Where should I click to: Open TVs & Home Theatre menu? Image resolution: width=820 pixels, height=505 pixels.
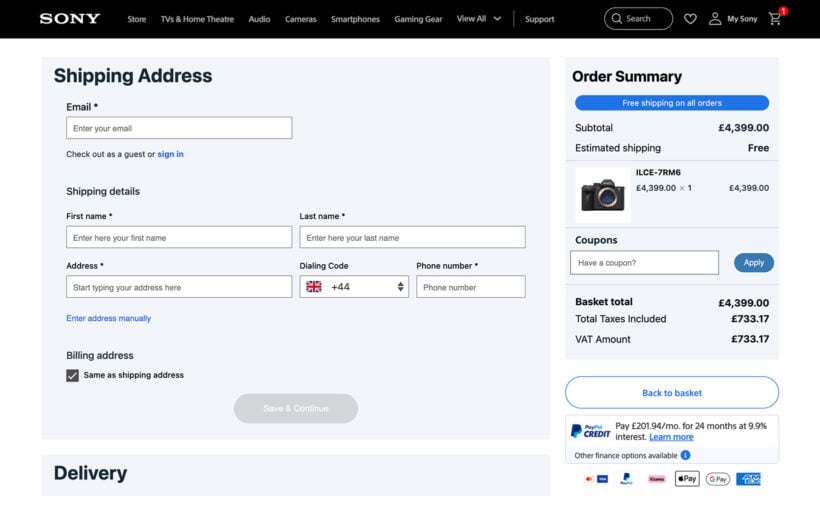pos(197,19)
